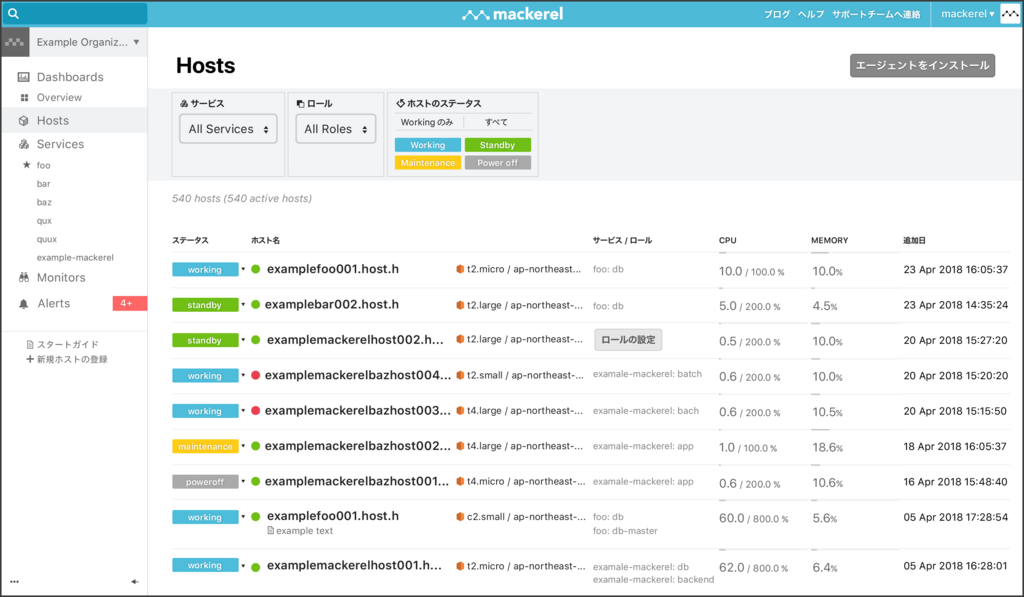Screen dimensions: 1024x597
Task: Click the ホスト名 column header
Action: 265,240
